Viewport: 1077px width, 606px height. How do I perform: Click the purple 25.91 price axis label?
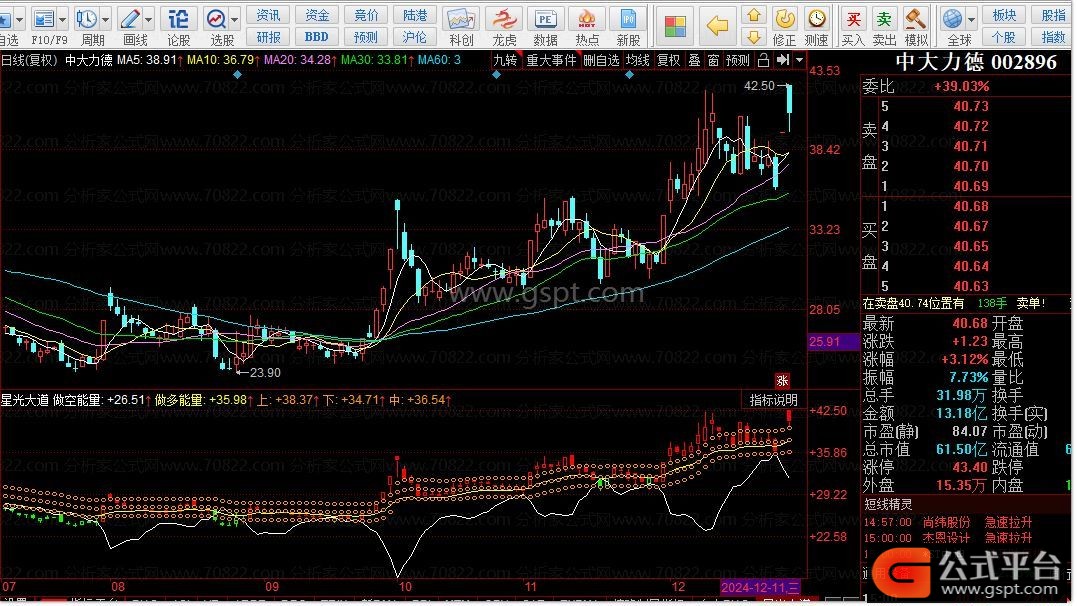click(x=831, y=341)
